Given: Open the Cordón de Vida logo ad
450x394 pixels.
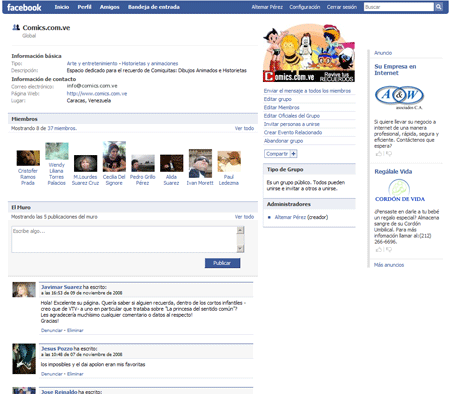Looking at the screenshot, I should tap(400, 191).
